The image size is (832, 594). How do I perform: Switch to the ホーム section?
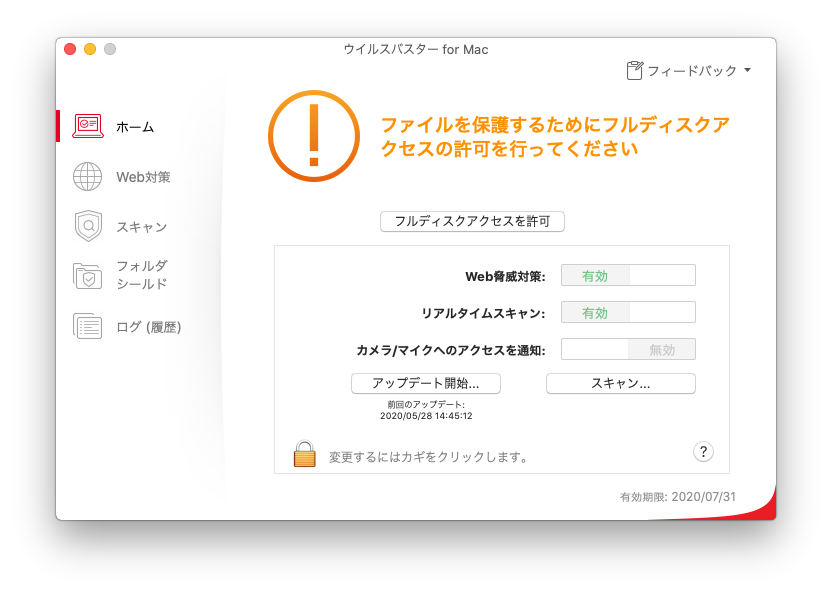coord(136,127)
